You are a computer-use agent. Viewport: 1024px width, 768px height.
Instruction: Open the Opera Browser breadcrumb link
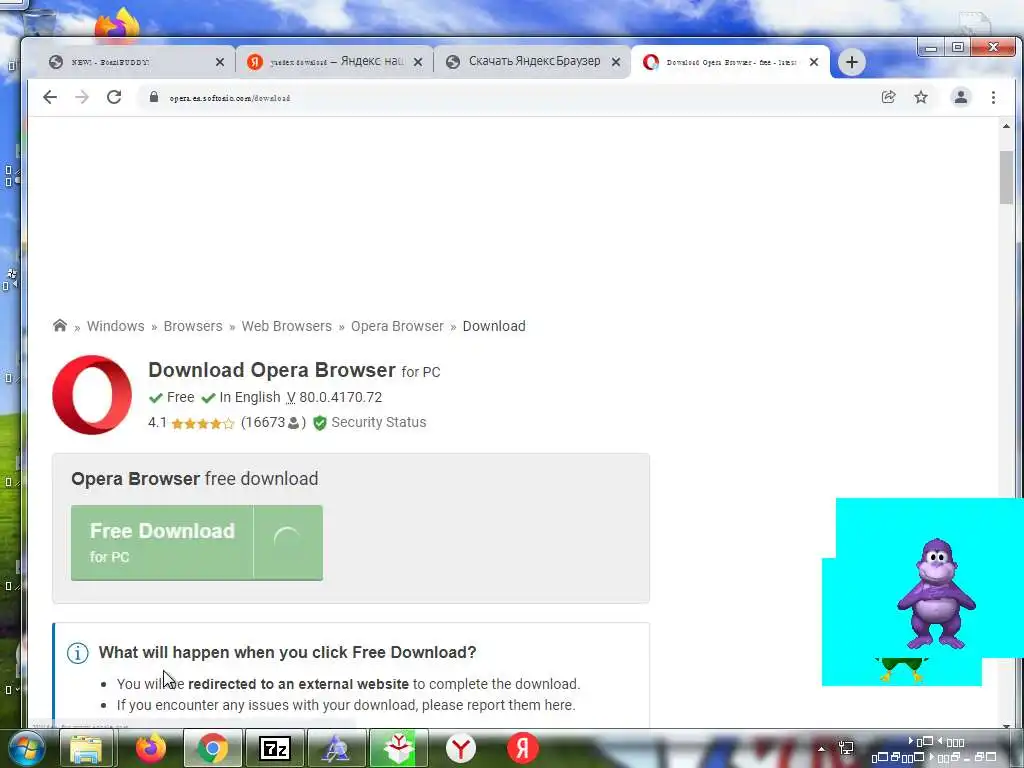click(x=397, y=326)
